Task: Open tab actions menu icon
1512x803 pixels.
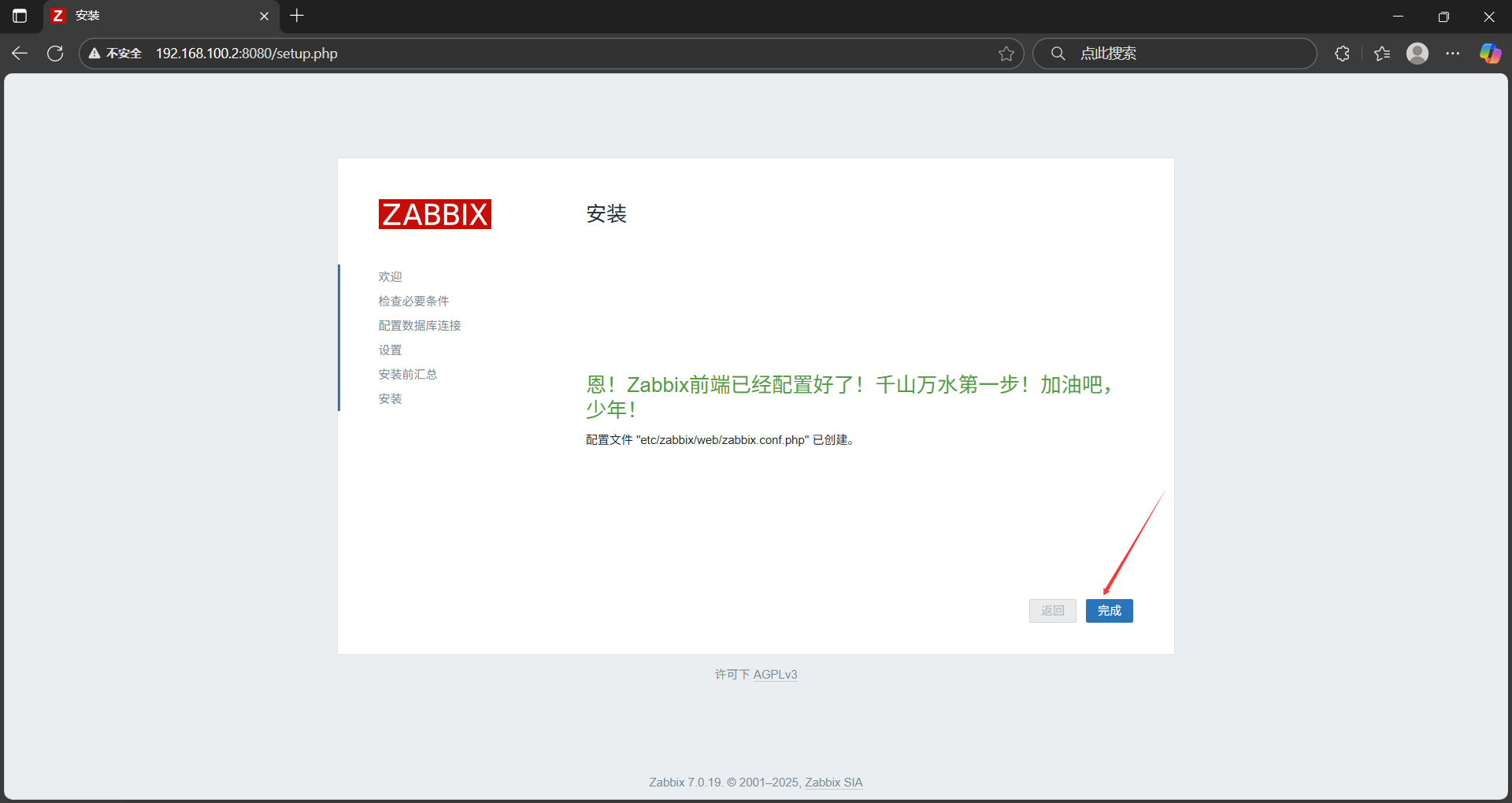Action: click(x=20, y=16)
